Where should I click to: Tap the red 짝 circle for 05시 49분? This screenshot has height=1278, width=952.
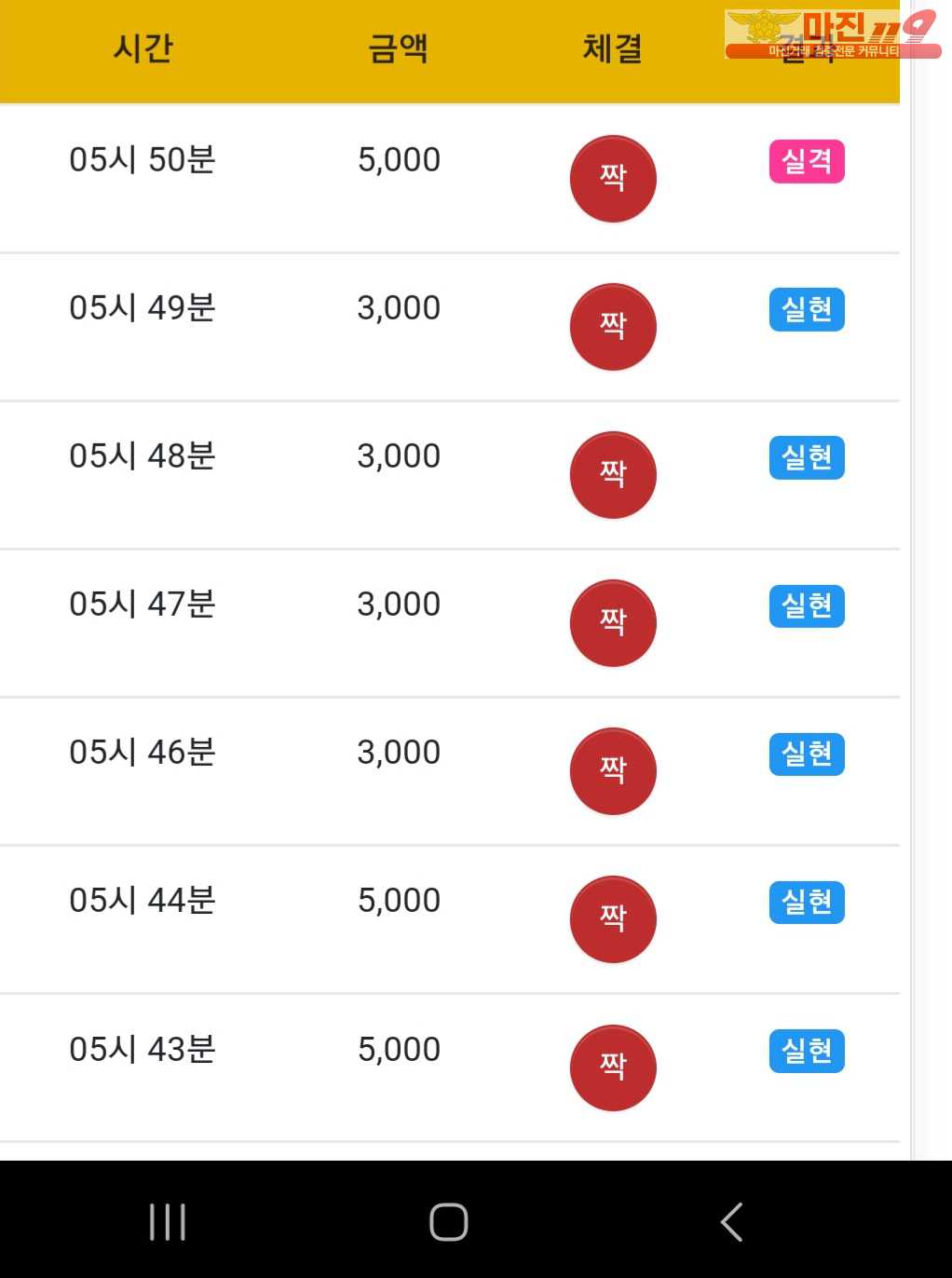click(613, 327)
